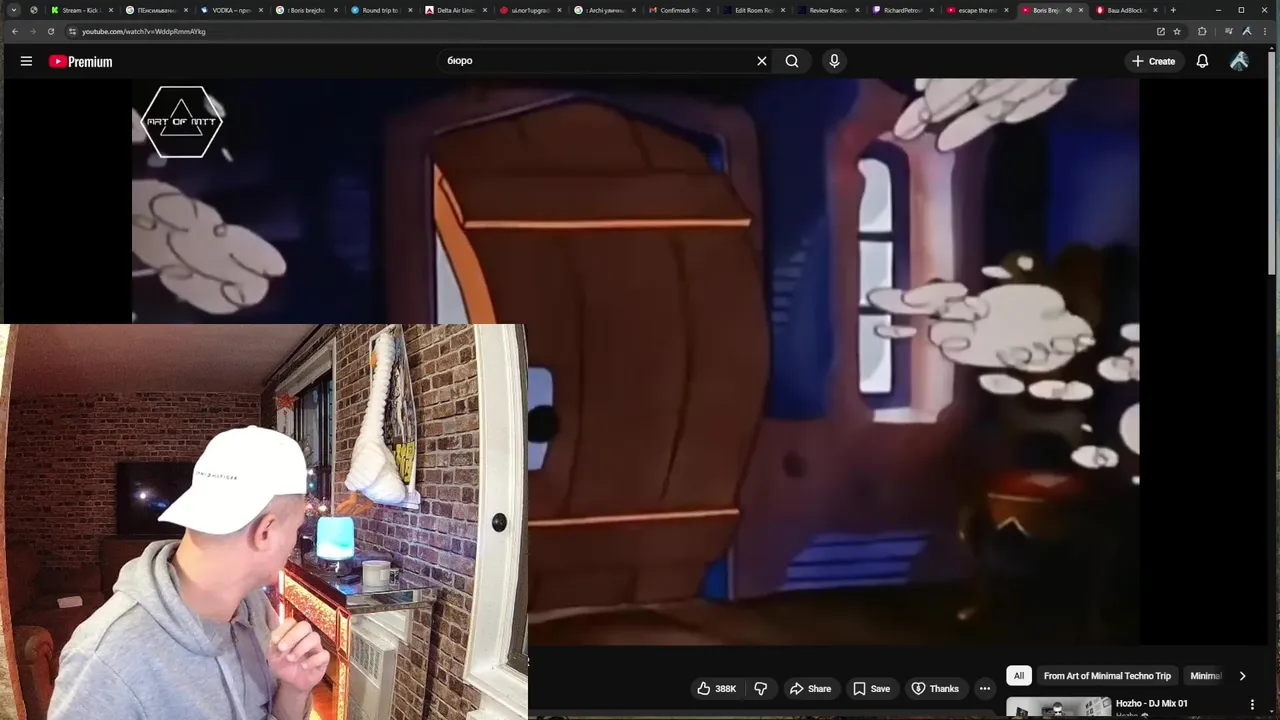
Task: Close the Boris Brejcha YouTube tab
Action: [x=1080, y=10]
